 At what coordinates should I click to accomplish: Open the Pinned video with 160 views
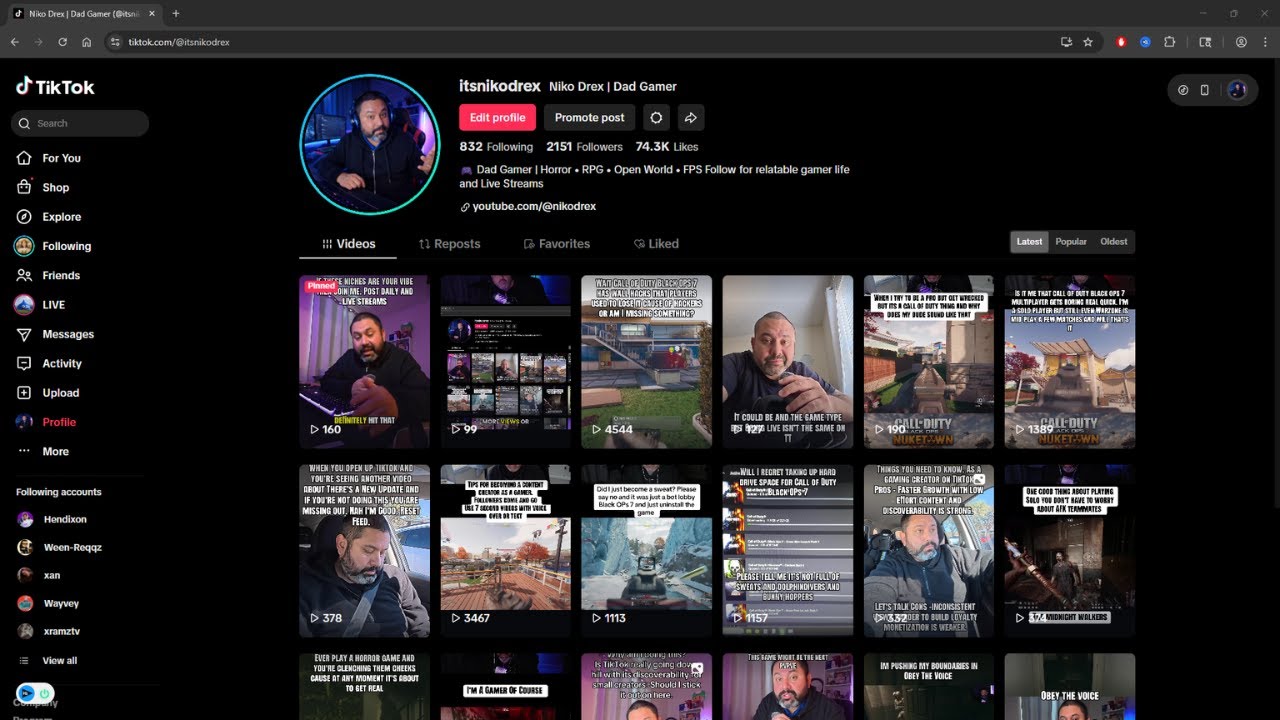pyautogui.click(x=364, y=361)
